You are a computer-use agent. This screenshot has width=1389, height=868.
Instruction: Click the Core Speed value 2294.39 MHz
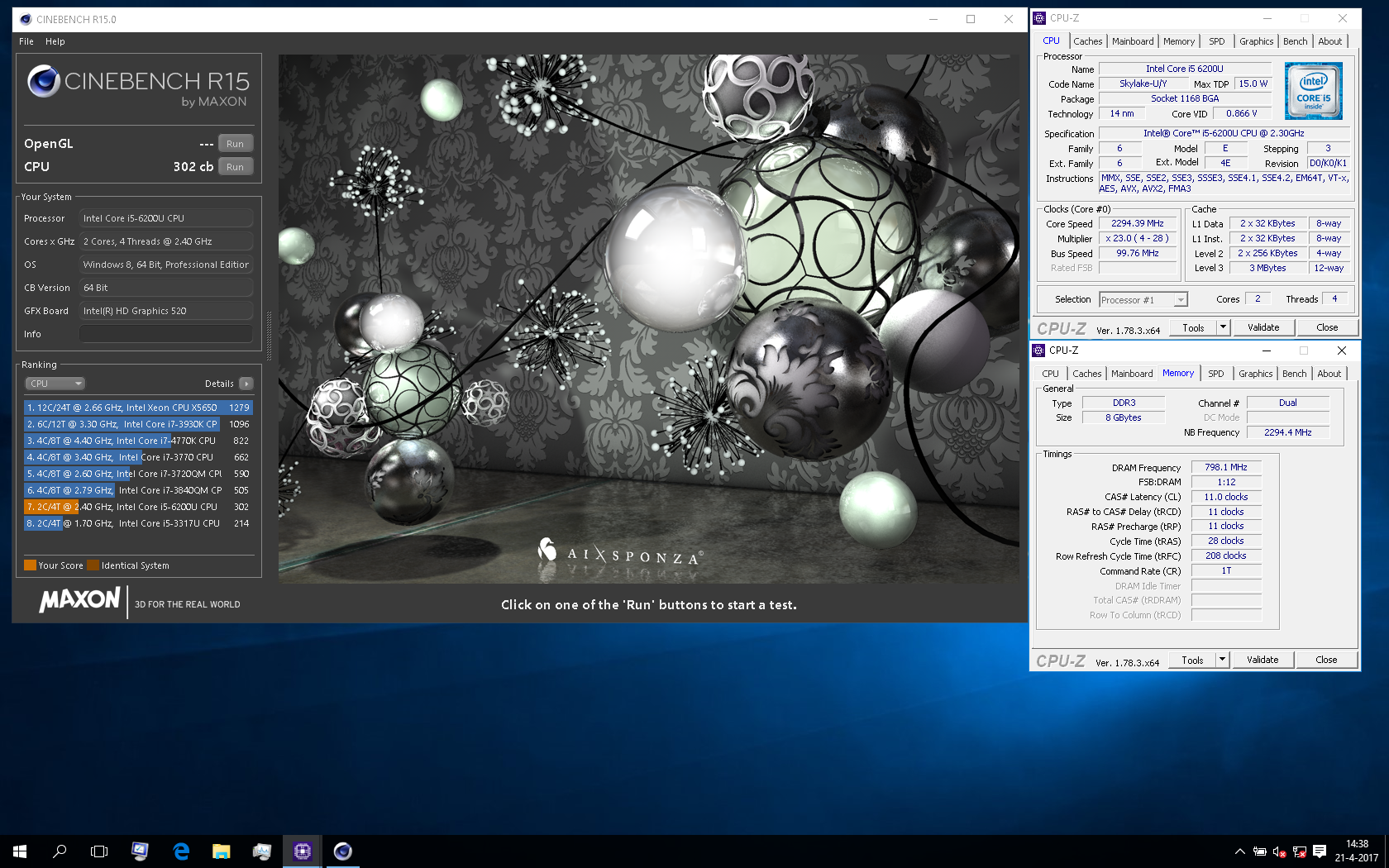1138,224
